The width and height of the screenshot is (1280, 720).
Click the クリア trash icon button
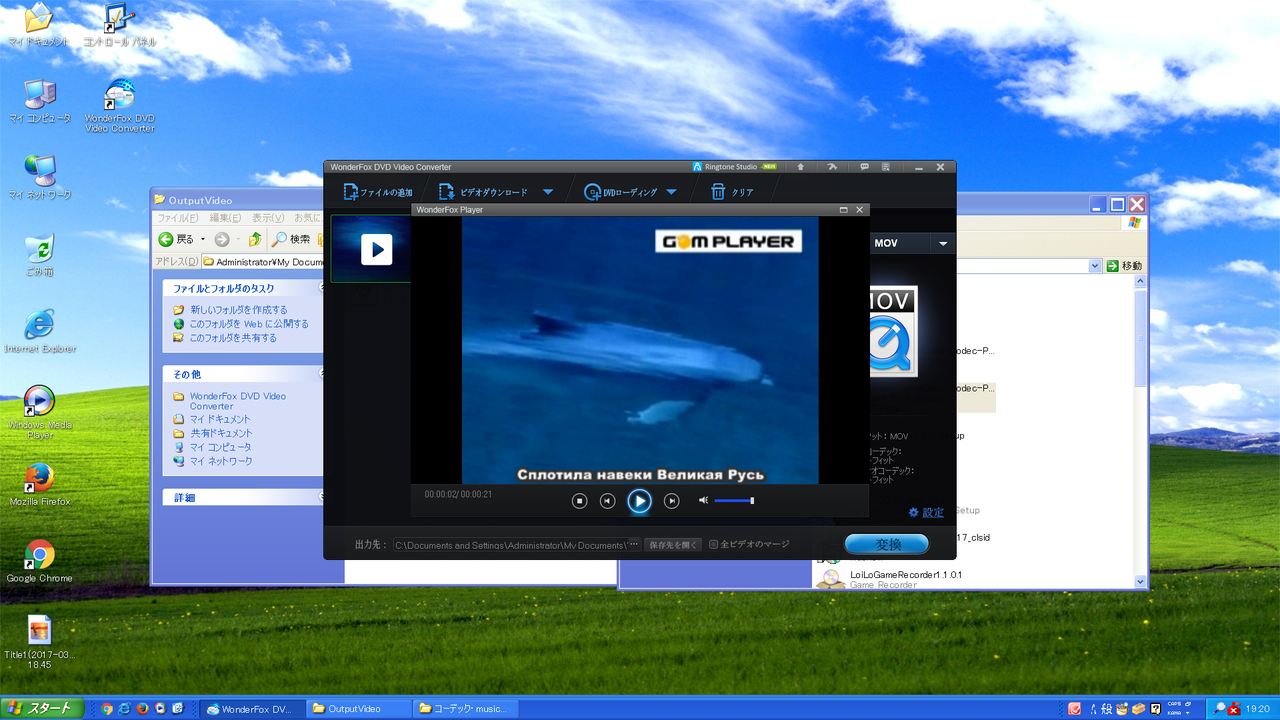pos(732,192)
